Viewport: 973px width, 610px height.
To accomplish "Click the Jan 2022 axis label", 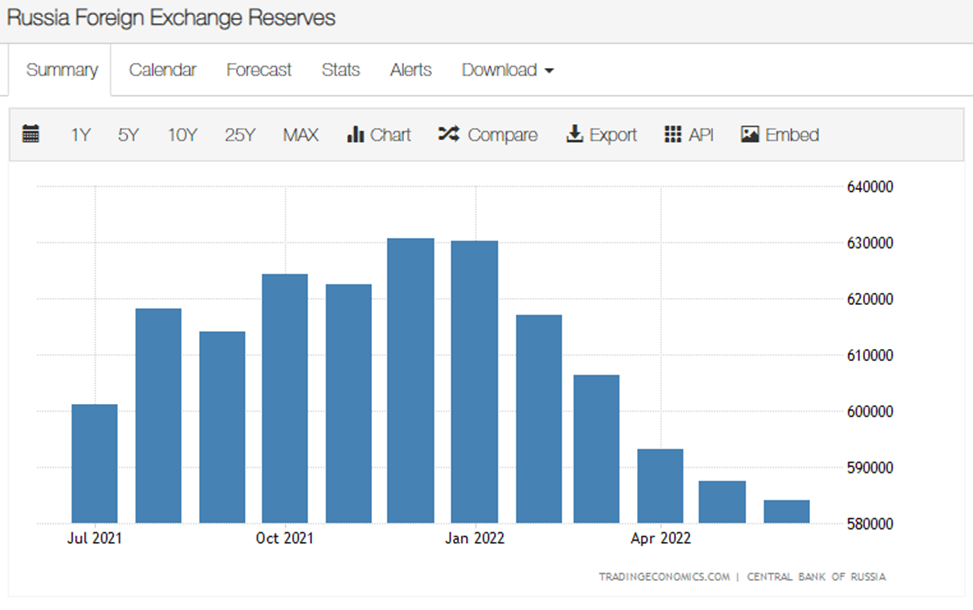I will (x=475, y=538).
